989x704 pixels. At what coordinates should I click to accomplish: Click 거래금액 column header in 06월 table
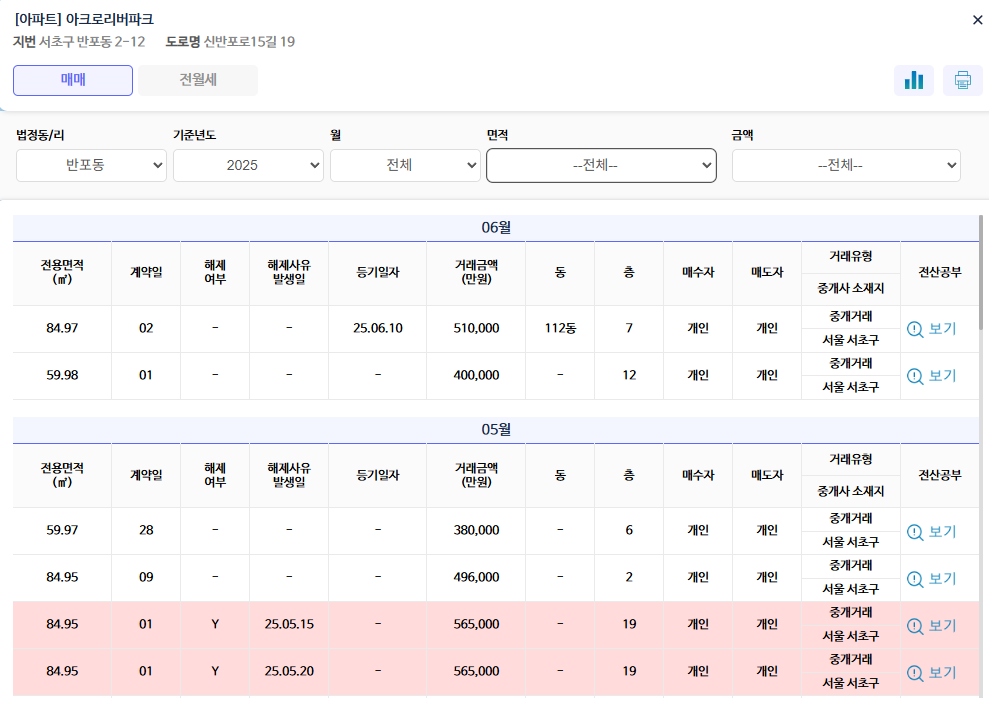(x=476, y=273)
